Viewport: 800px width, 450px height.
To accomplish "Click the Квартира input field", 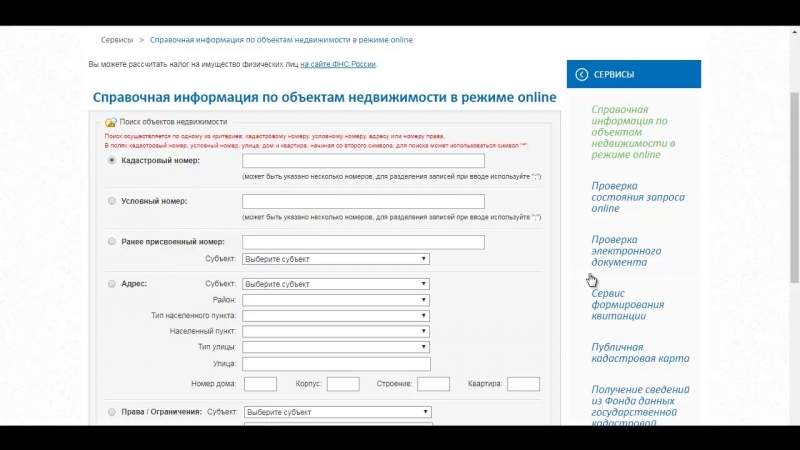I will (x=523, y=384).
